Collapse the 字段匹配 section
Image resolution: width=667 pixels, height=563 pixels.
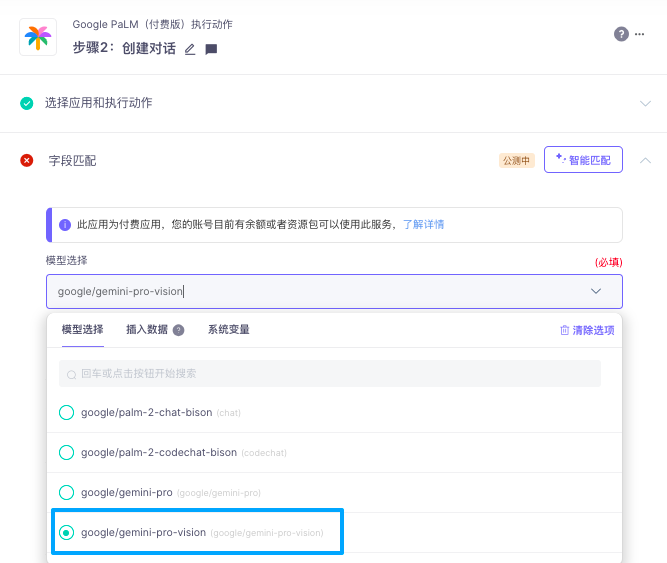[x=645, y=160]
